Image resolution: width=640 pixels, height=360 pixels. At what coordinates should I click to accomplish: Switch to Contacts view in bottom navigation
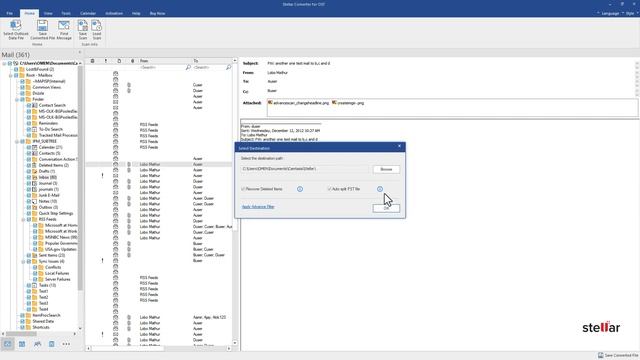point(37,344)
